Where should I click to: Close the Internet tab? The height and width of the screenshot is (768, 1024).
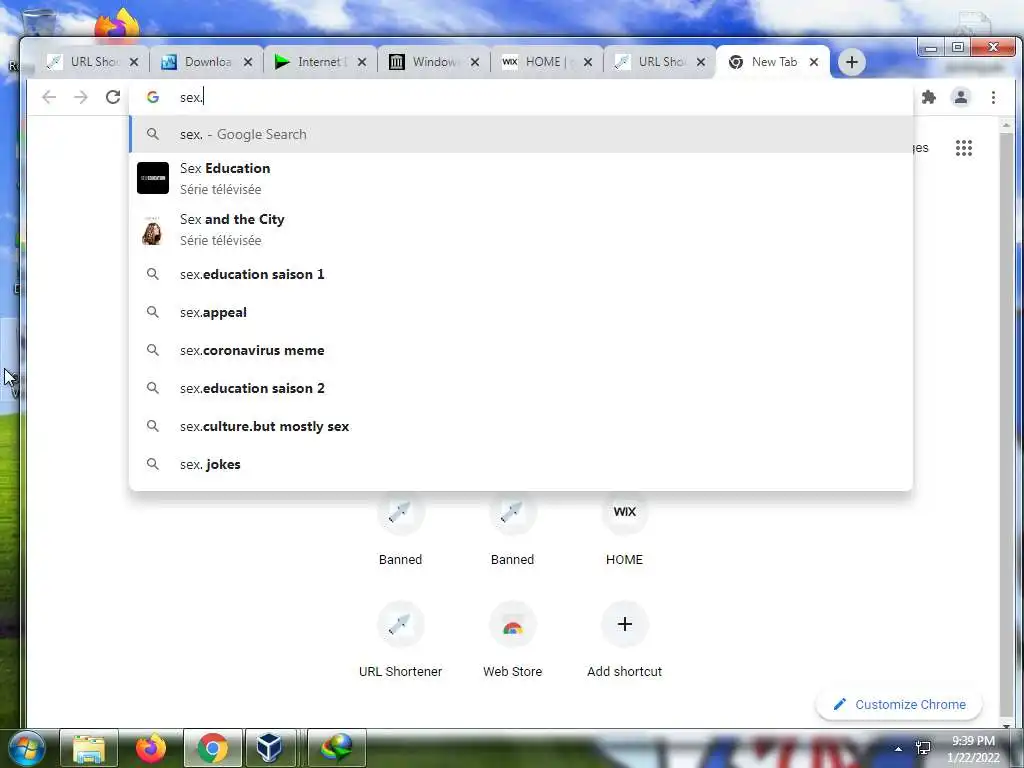[362, 62]
